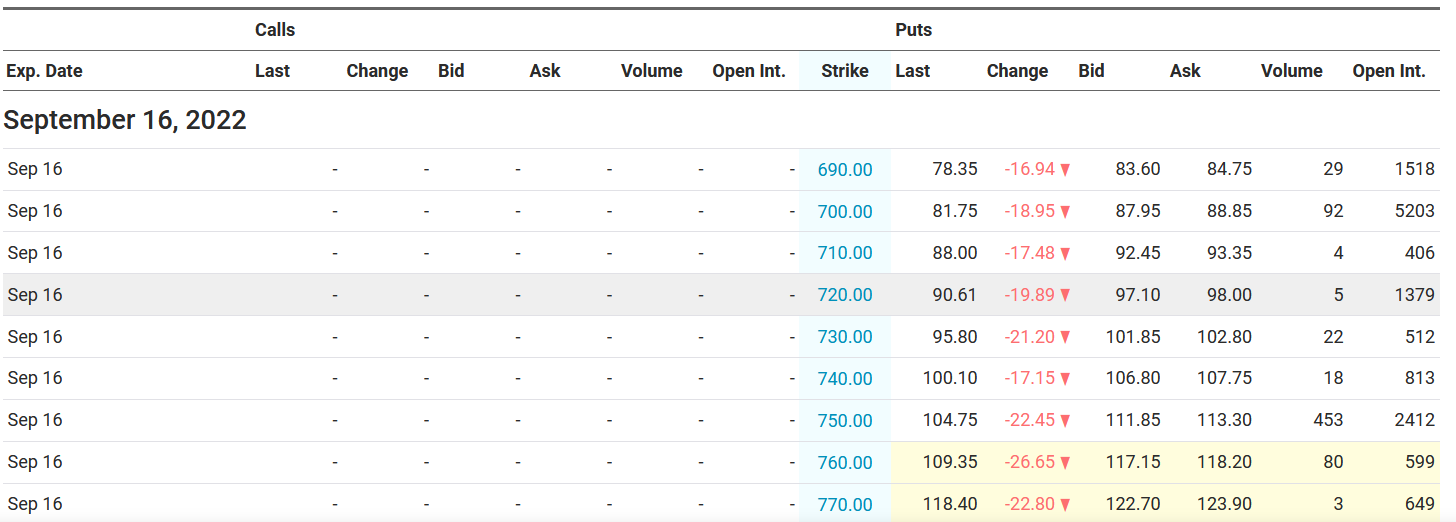Open the 700.00 strike link
The width and height of the screenshot is (1456, 522).
click(x=845, y=212)
